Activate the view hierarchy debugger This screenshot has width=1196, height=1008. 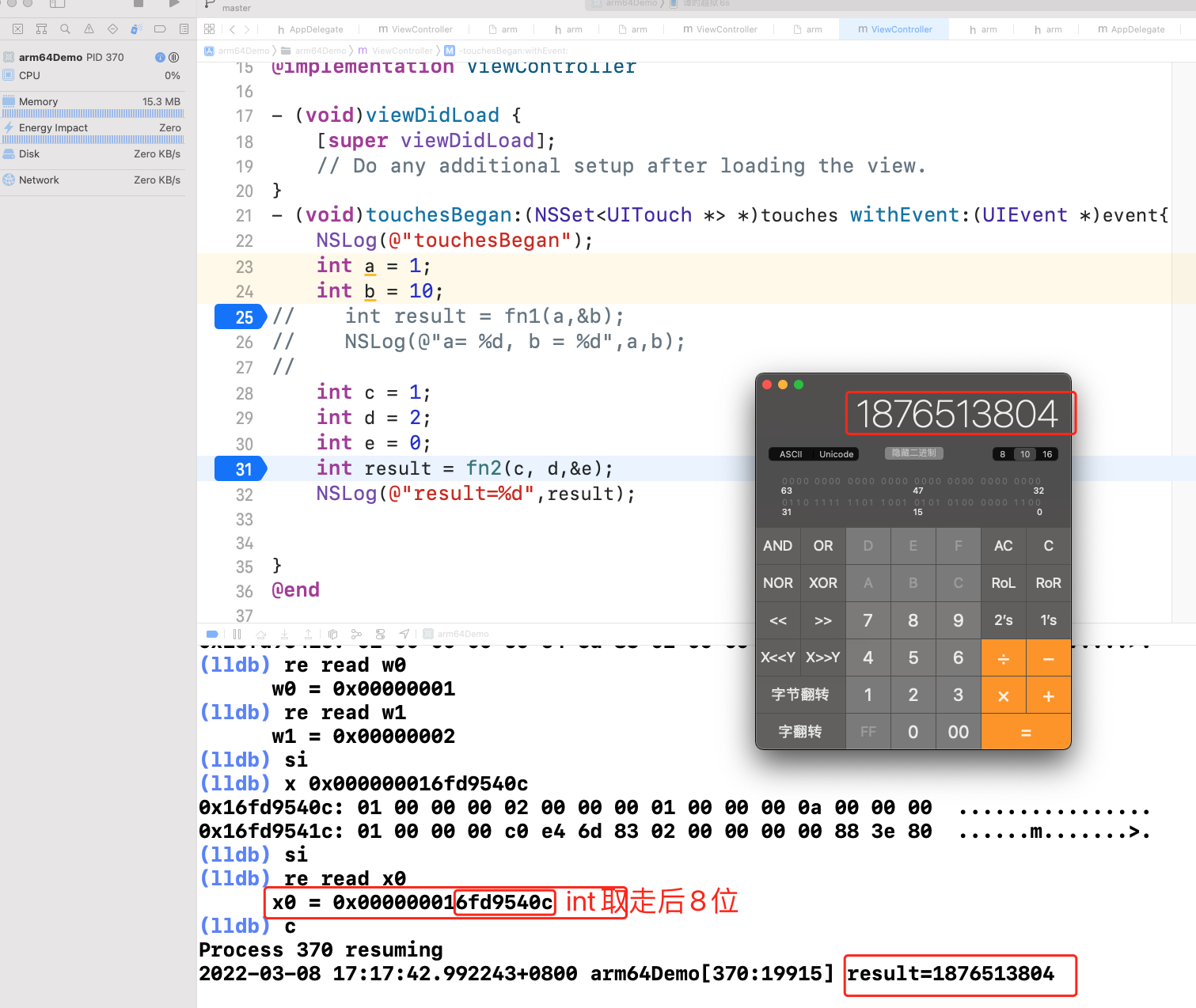[x=332, y=634]
